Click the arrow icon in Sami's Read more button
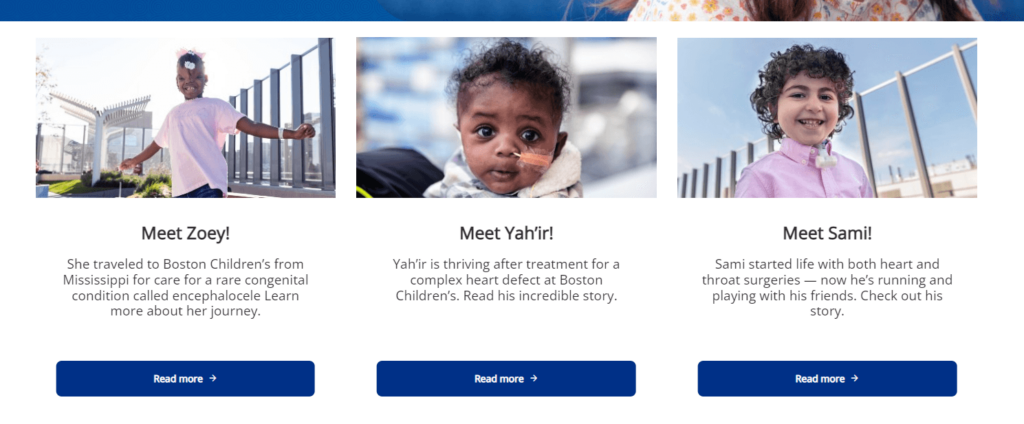 (855, 379)
